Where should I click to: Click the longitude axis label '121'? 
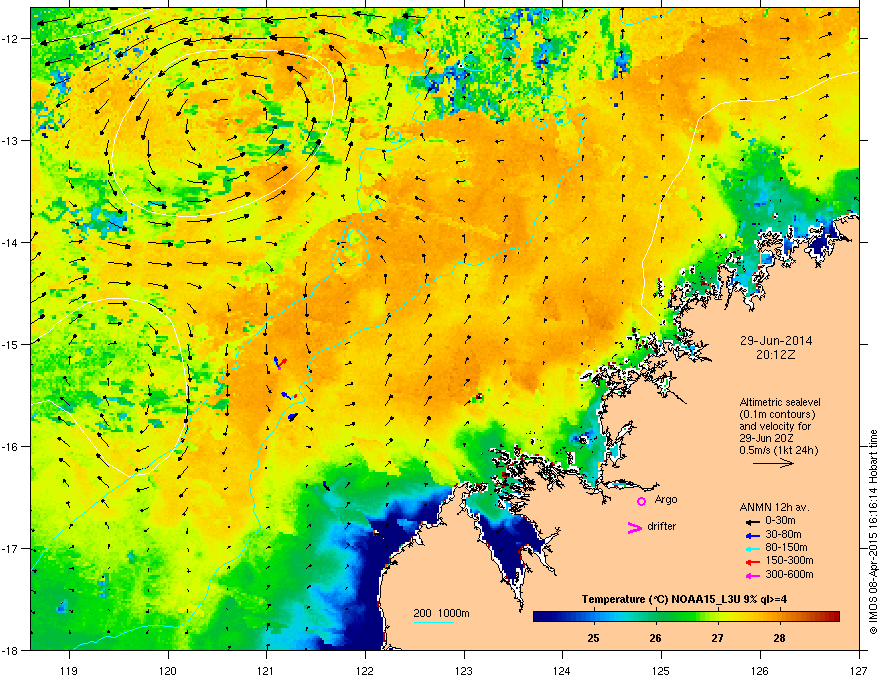(267, 670)
